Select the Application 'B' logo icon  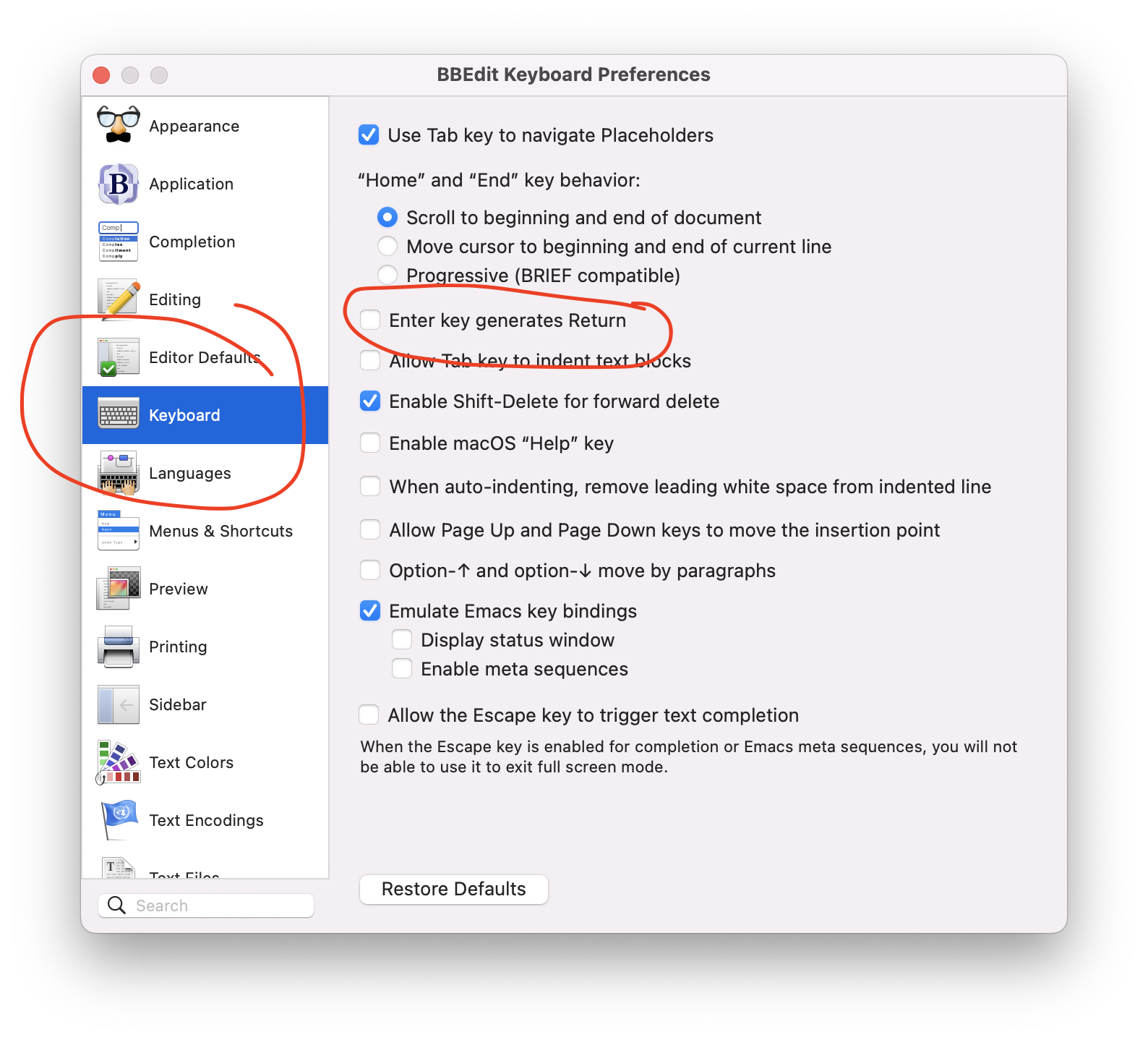click(118, 184)
